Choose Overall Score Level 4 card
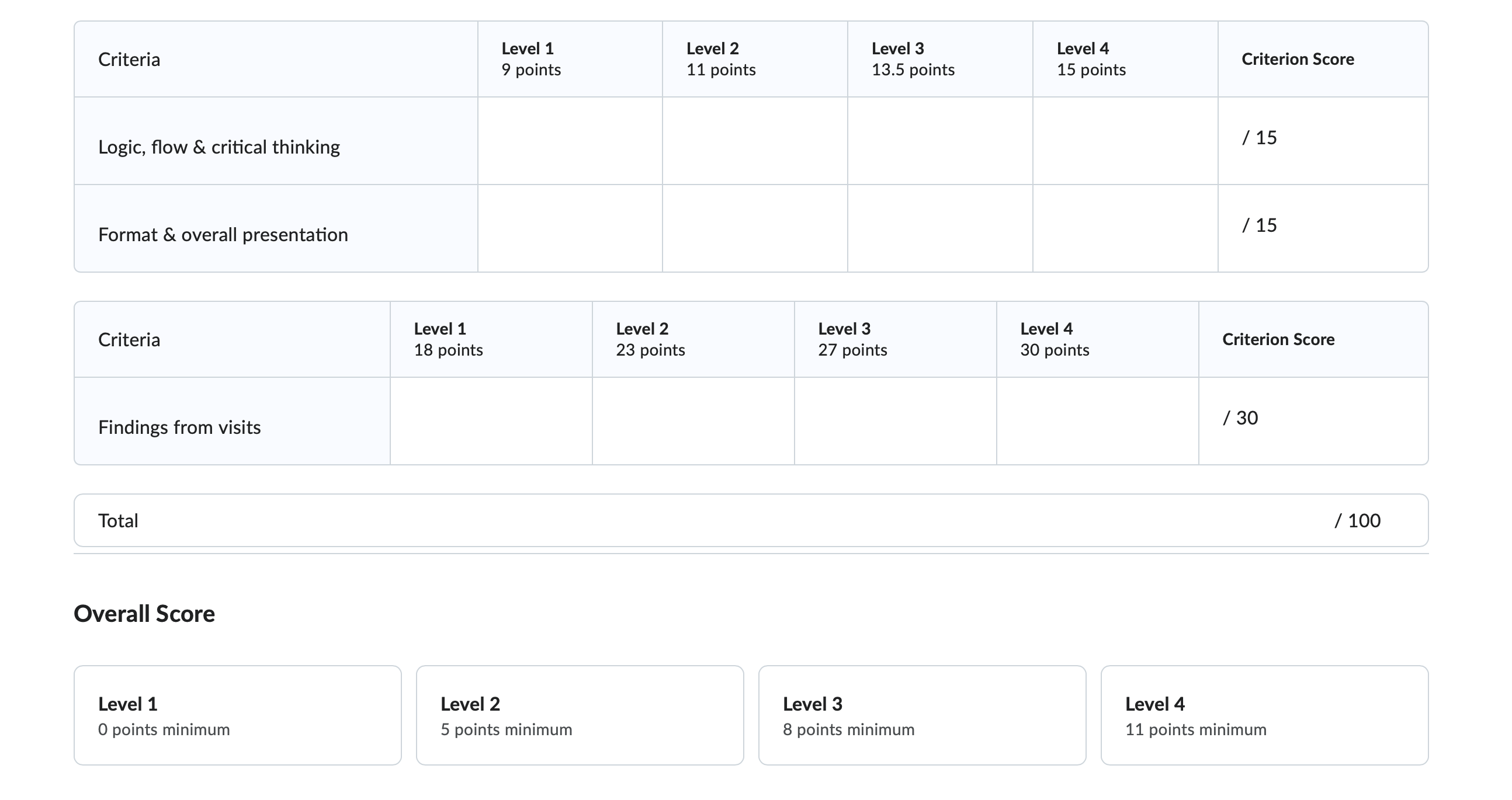This screenshot has width=1512, height=800. click(x=1265, y=715)
